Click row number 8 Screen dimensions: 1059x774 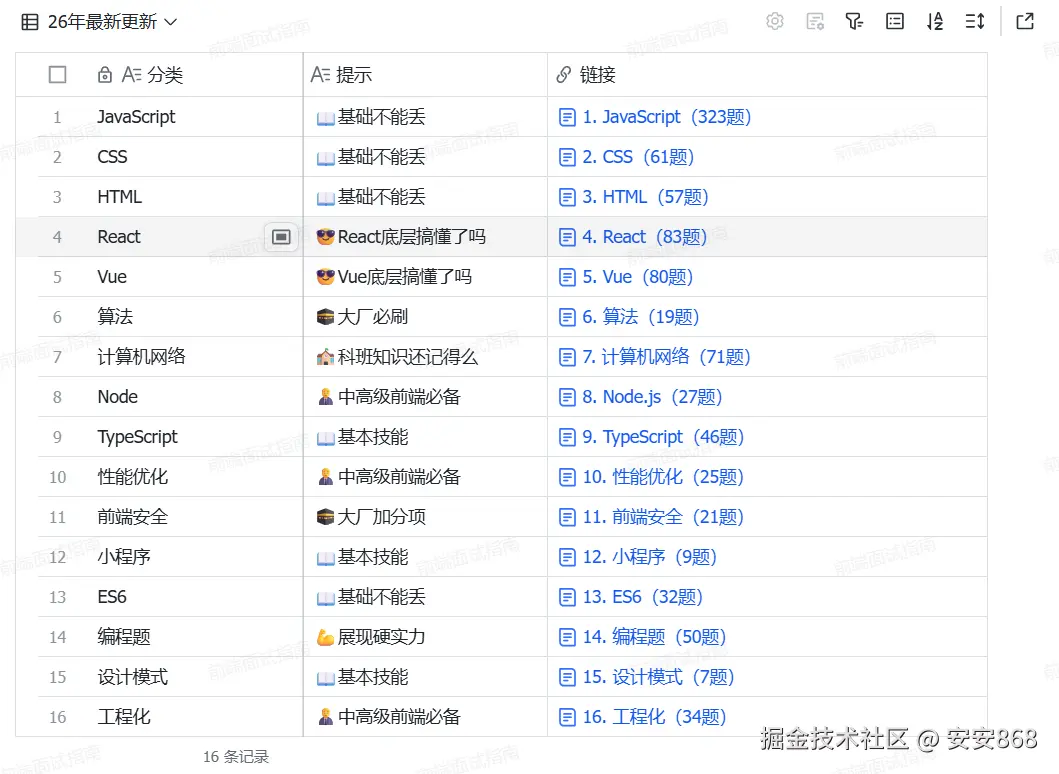pos(57,397)
